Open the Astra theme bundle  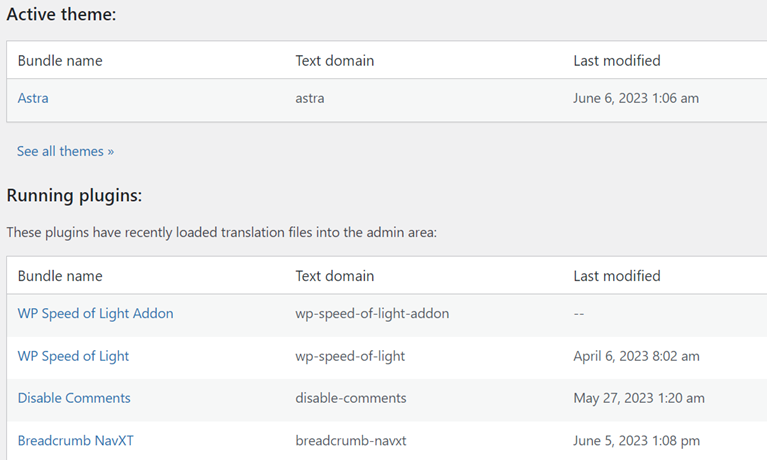(33, 98)
